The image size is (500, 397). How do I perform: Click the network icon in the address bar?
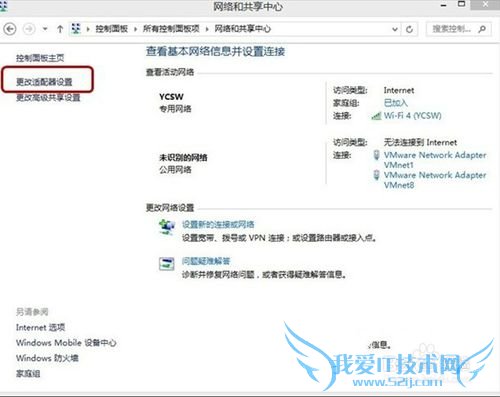point(76,29)
